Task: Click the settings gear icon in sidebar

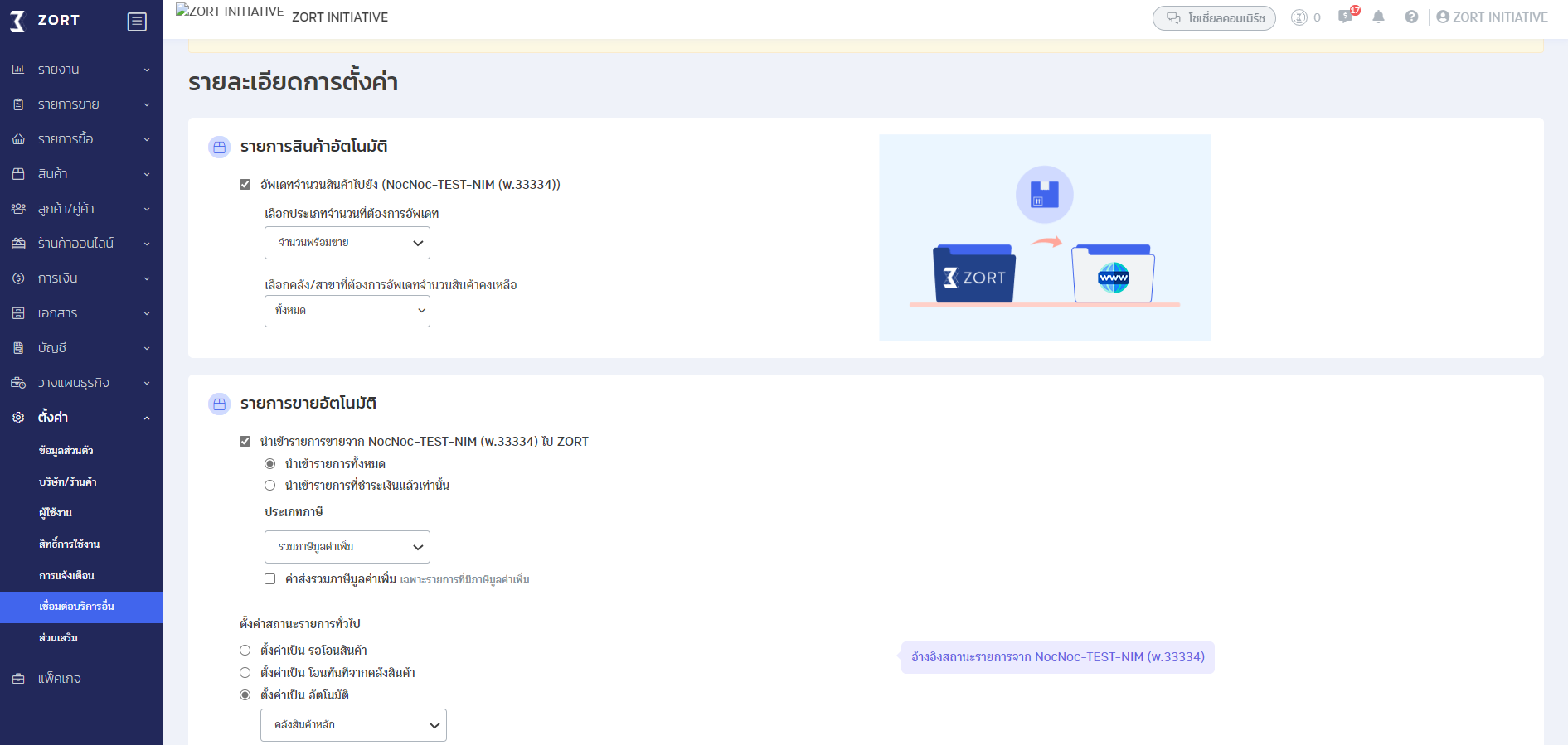Action: point(18,418)
